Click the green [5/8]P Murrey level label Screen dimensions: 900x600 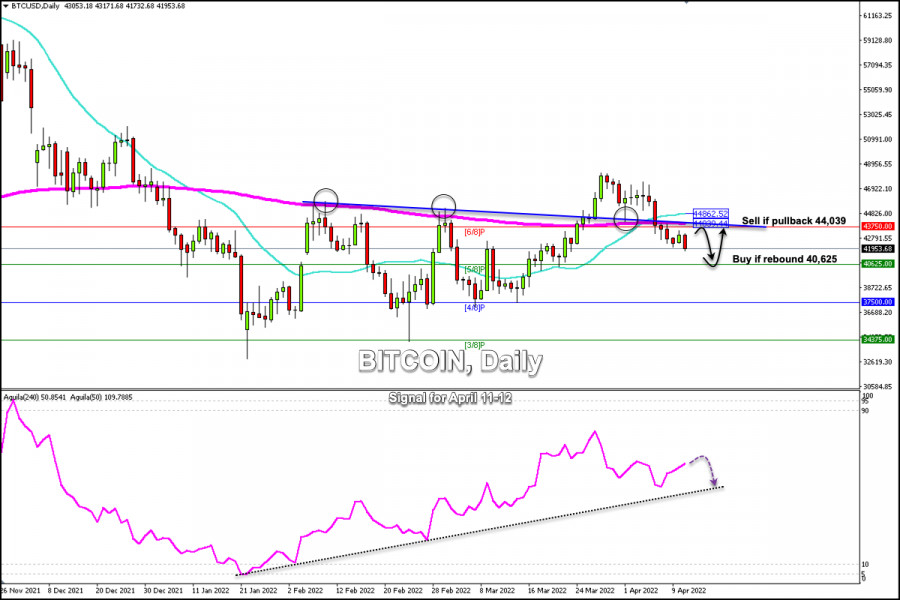tap(475, 269)
